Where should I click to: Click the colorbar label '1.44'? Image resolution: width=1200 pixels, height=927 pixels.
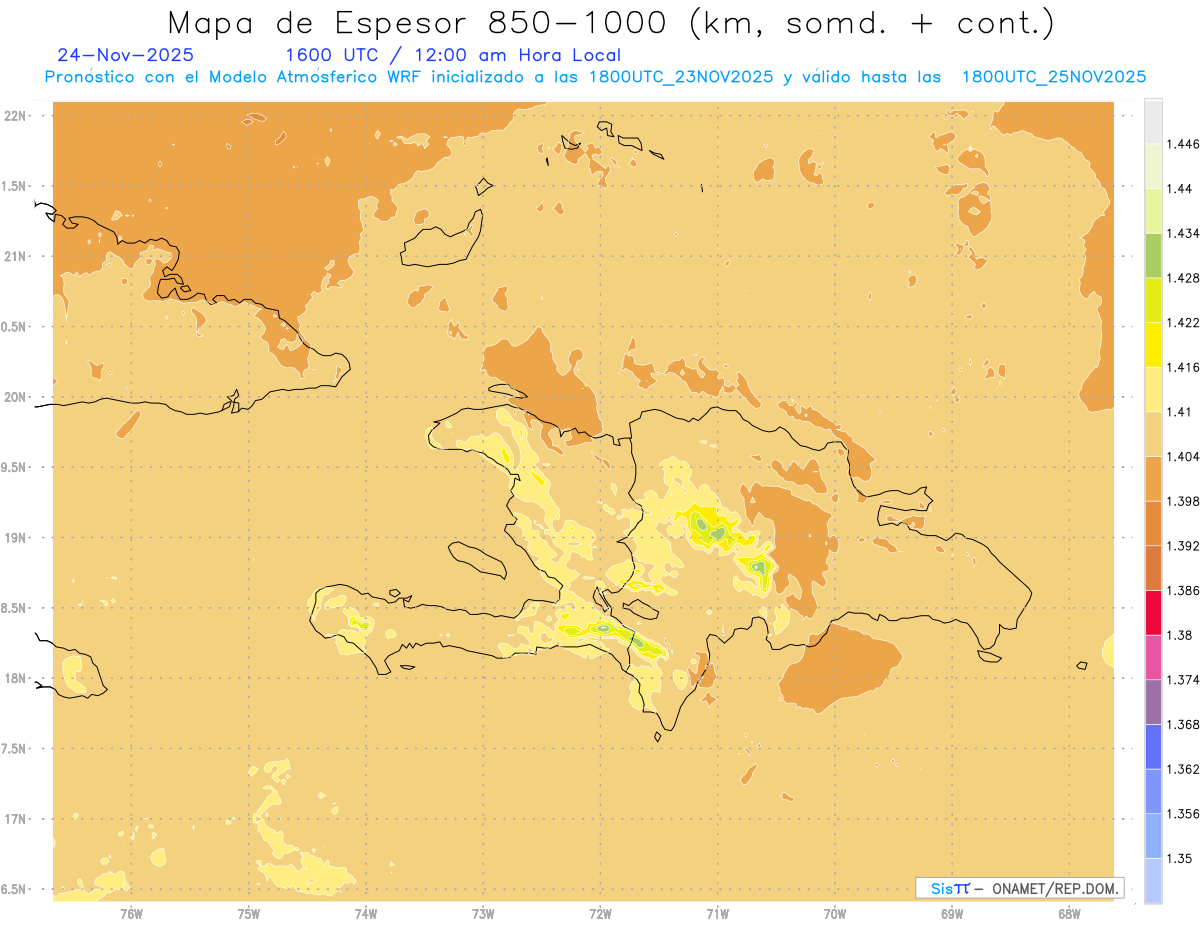(x=1179, y=188)
